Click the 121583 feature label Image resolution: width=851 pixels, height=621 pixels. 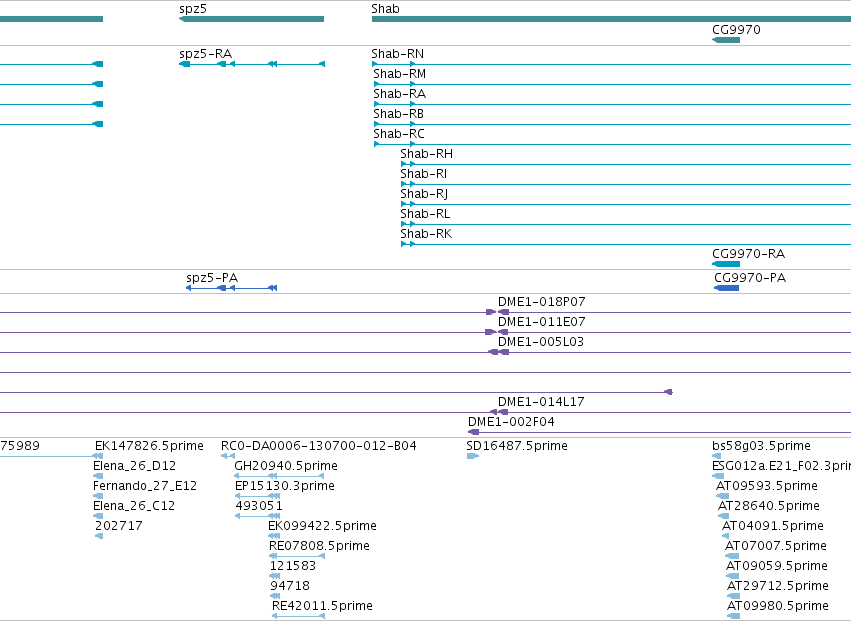click(x=293, y=567)
